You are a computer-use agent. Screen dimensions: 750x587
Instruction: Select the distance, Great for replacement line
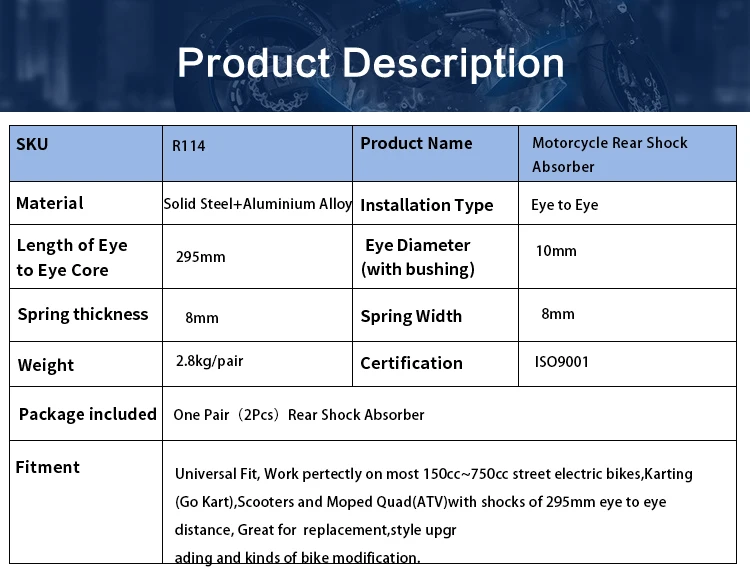(315, 530)
